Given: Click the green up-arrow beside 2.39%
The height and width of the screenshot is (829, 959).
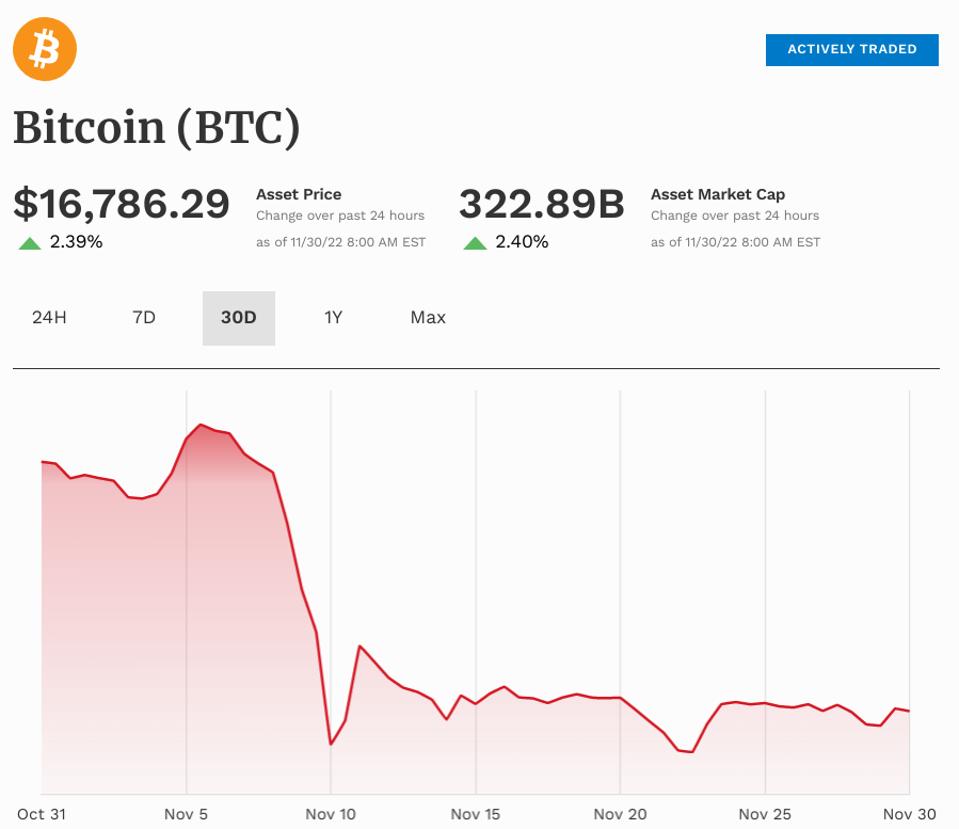Looking at the screenshot, I should (x=29, y=240).
